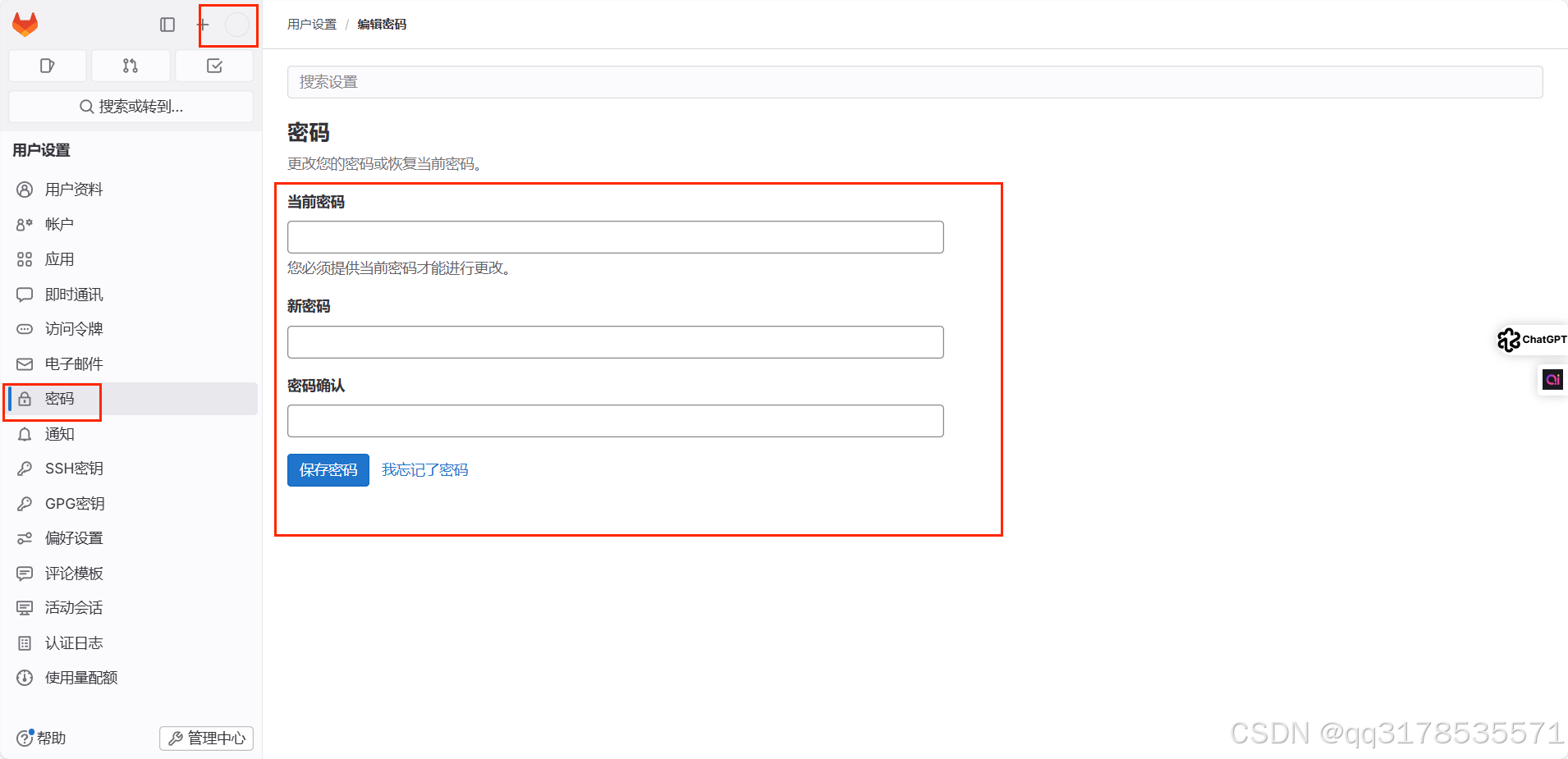Click the 我忘记了密码 link
Viewport: 1568px width, 759px height.
click(x=425, y=470)
